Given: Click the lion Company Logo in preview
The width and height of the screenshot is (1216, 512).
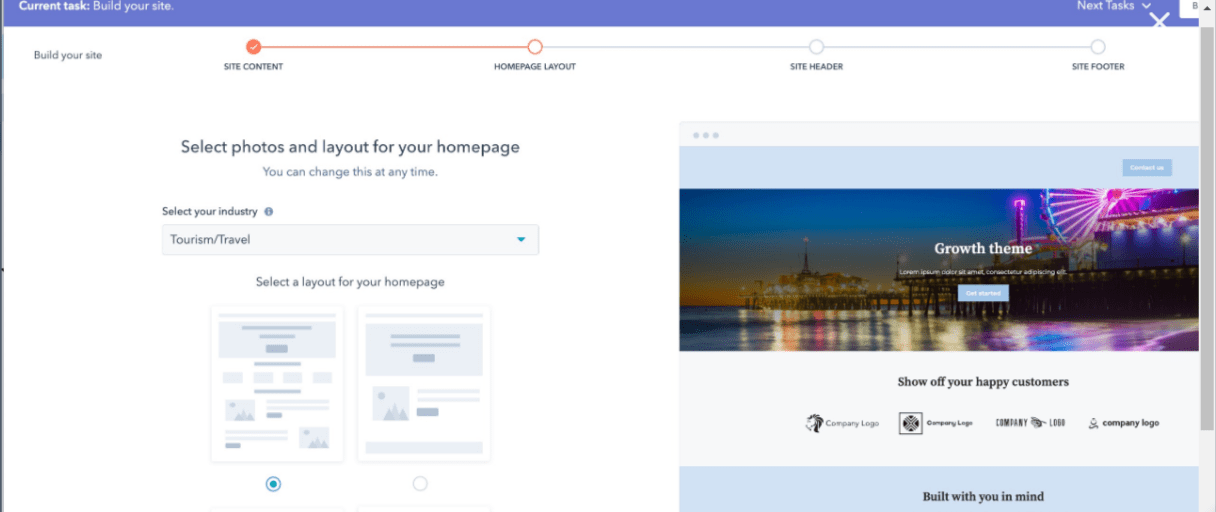Looking at the screenshot, I should tap(842, 424).
